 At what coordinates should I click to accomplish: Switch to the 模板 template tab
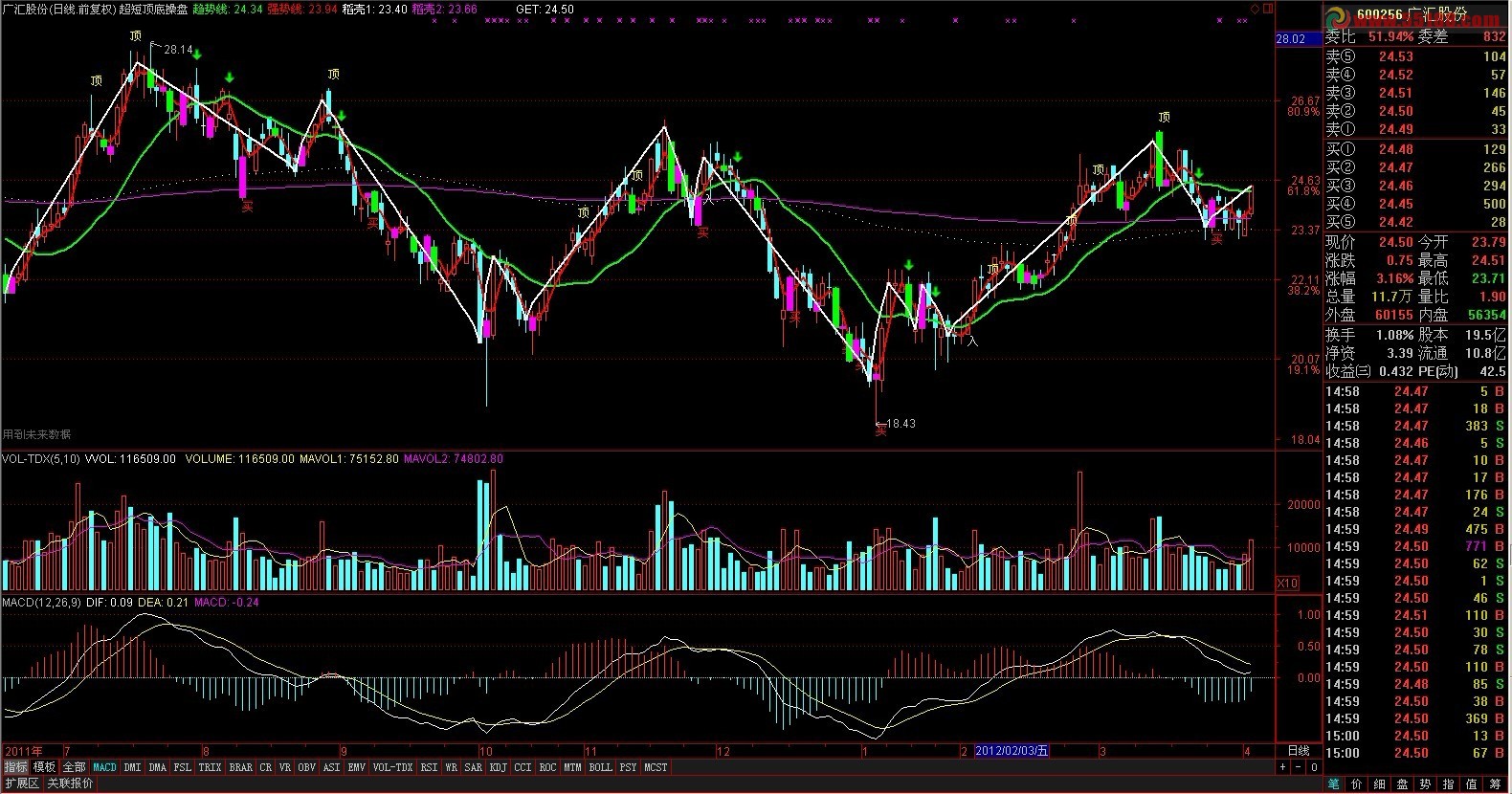44,767
